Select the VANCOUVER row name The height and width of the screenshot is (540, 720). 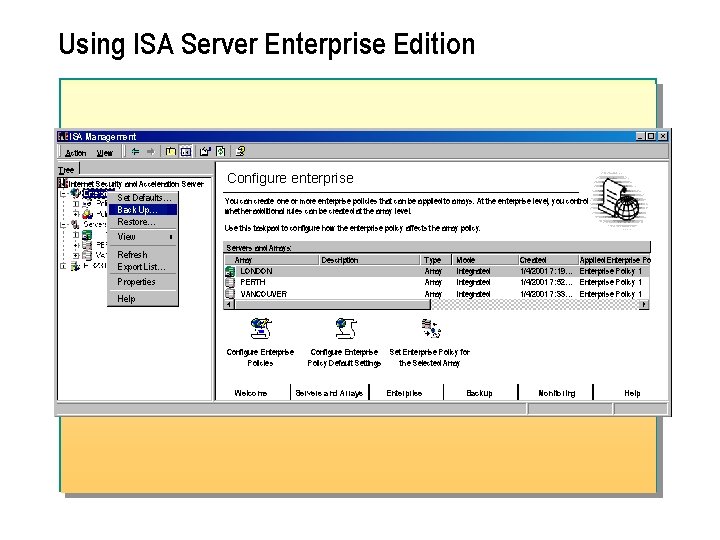[264, 294]
